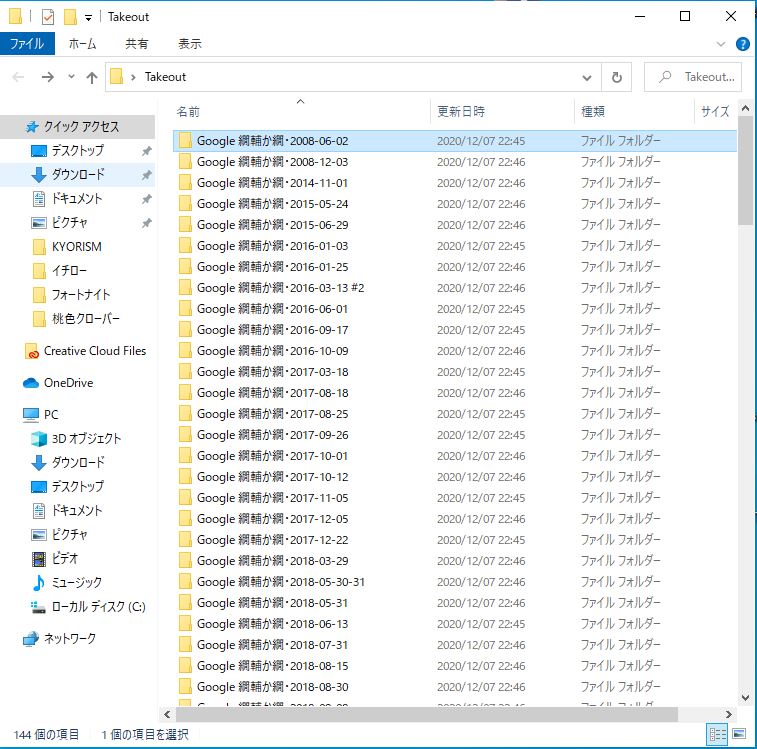
Task: Open pinned デスクトップ under quick access
Action: (77, 151)
